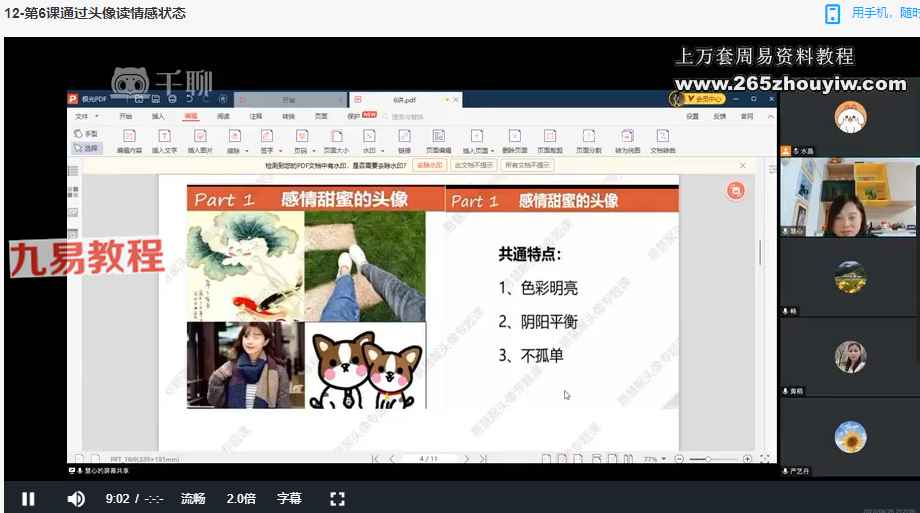Click the orange remove-watermark button
Viewport: 920px width, 513px height.
429,166
